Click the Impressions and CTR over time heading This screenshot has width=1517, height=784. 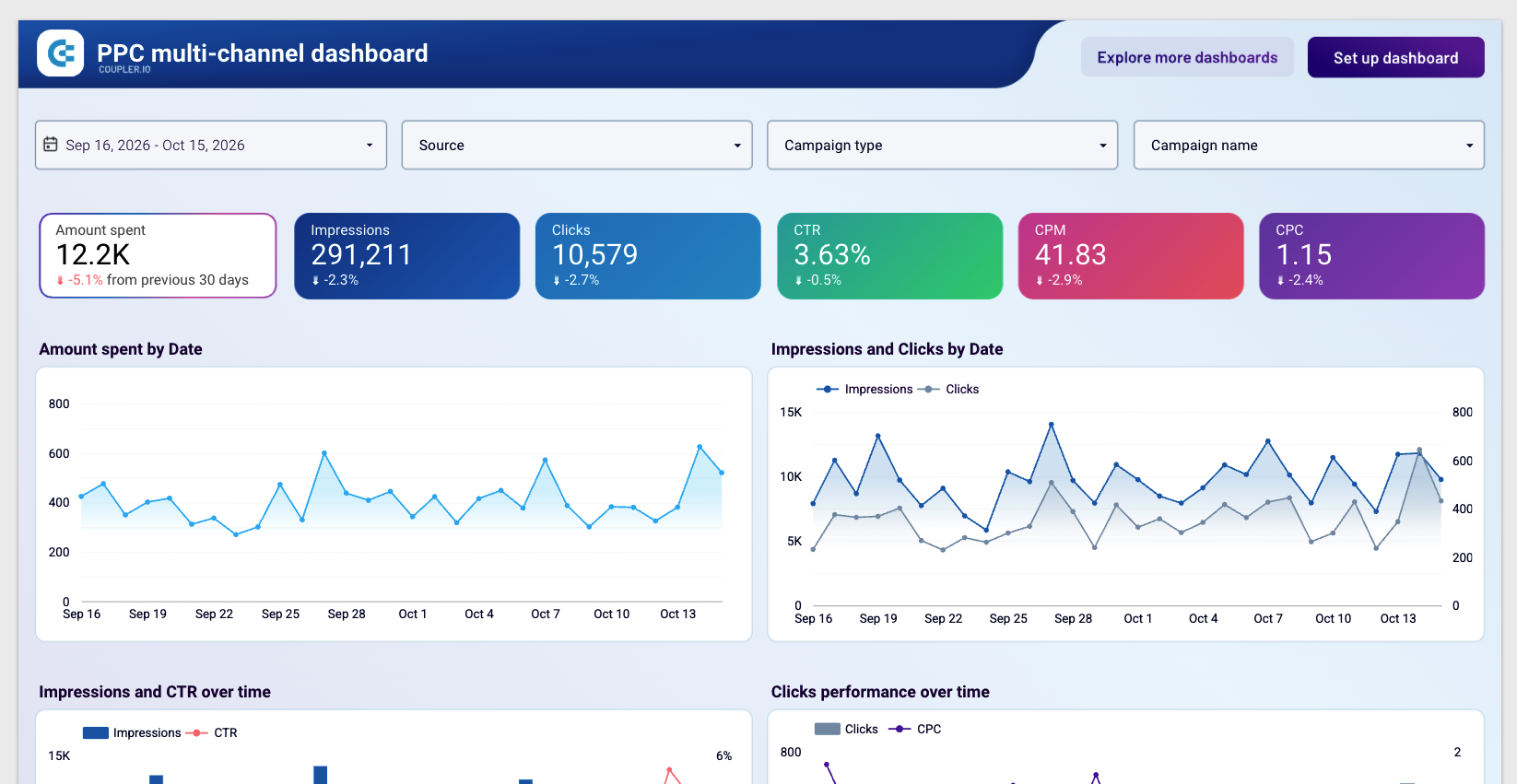[155, 692]
